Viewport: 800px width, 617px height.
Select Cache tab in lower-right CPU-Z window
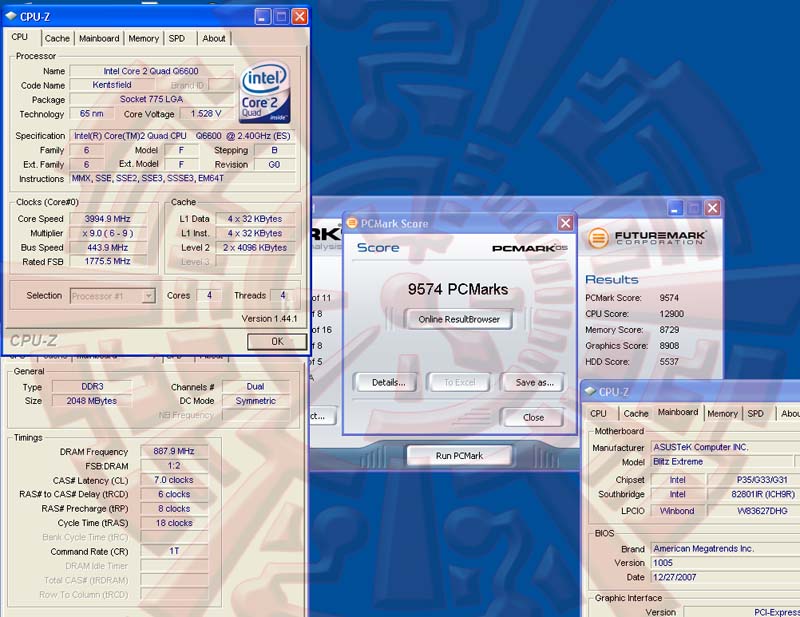(636, 413)
